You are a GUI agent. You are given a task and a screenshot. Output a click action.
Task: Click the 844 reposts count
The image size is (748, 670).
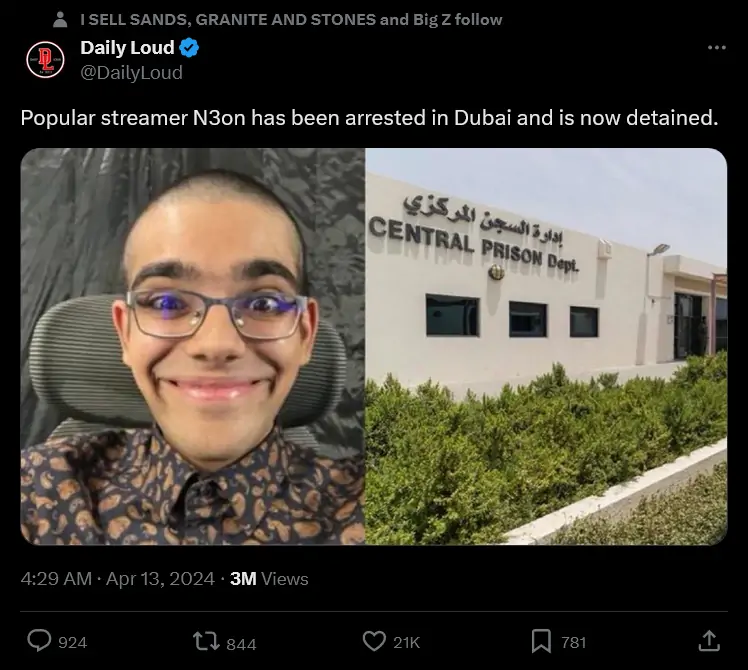[241, 644]
